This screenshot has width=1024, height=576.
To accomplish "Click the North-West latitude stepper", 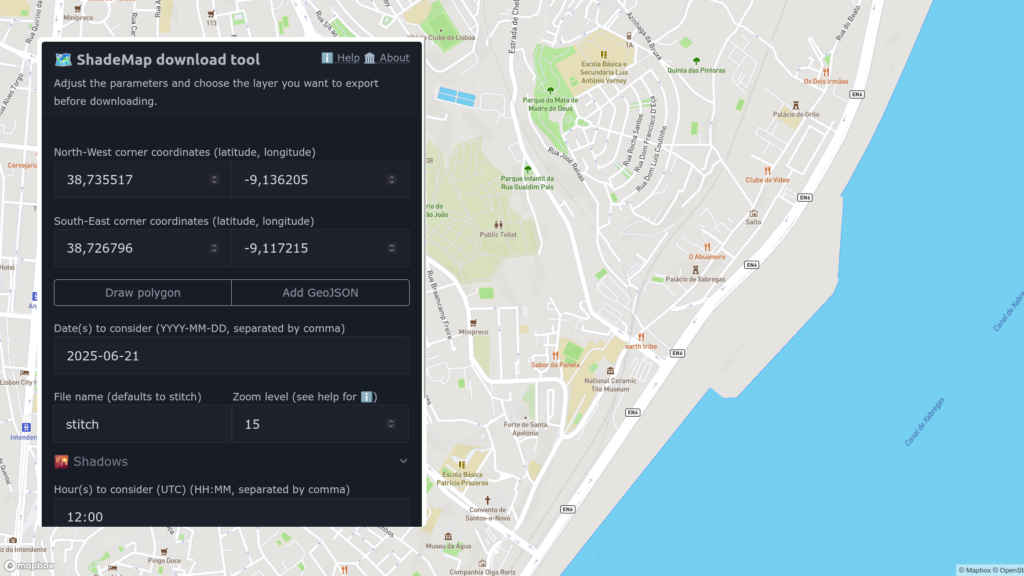I will coord(214,180).
